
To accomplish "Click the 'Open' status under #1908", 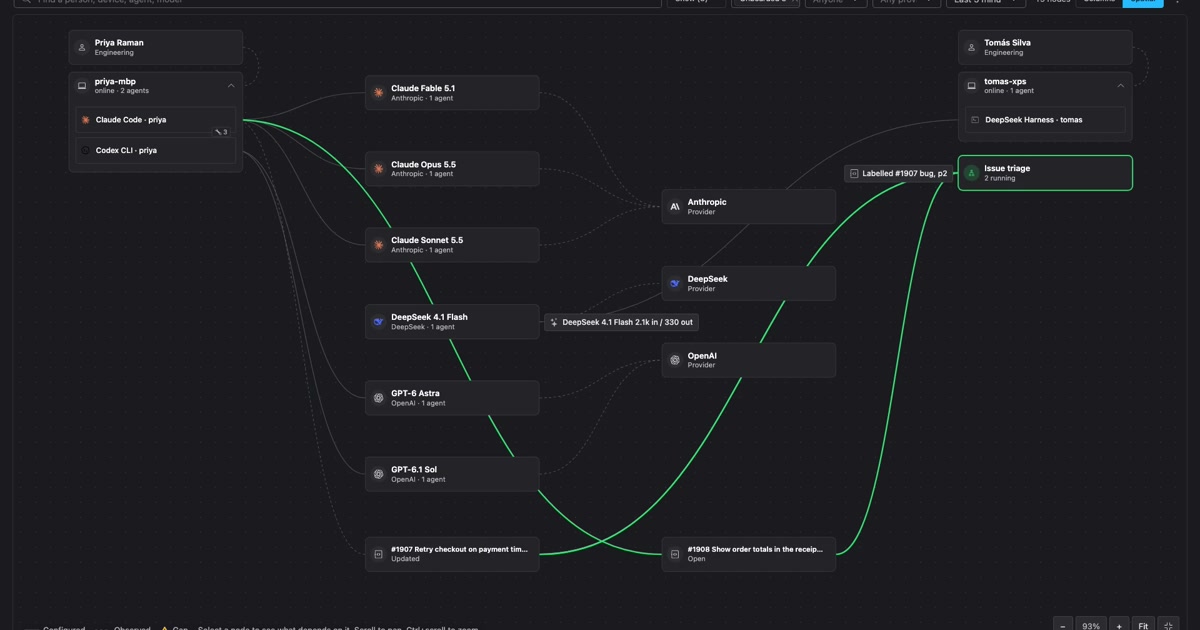I will click(x=697, y=559).
